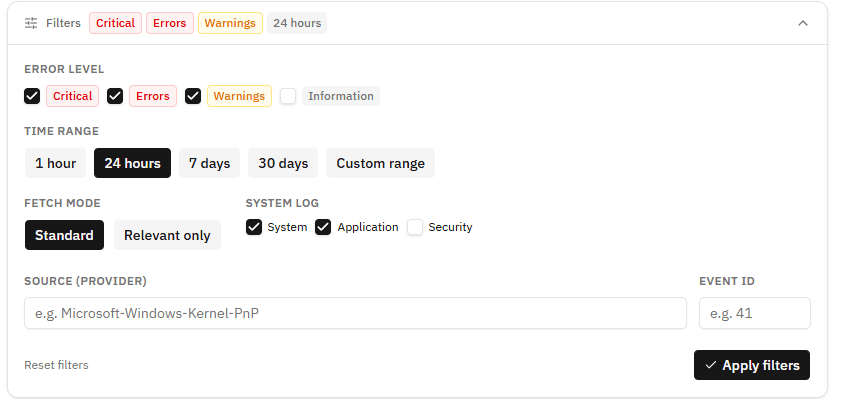Image resolution: width=841 pixels, height=399 pixels.
Task: Uncheck the System log checkbox
Action: click(254, 227)
